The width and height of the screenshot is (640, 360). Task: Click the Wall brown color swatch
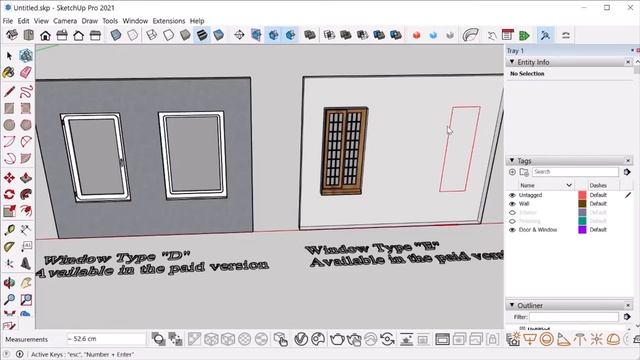582,204
